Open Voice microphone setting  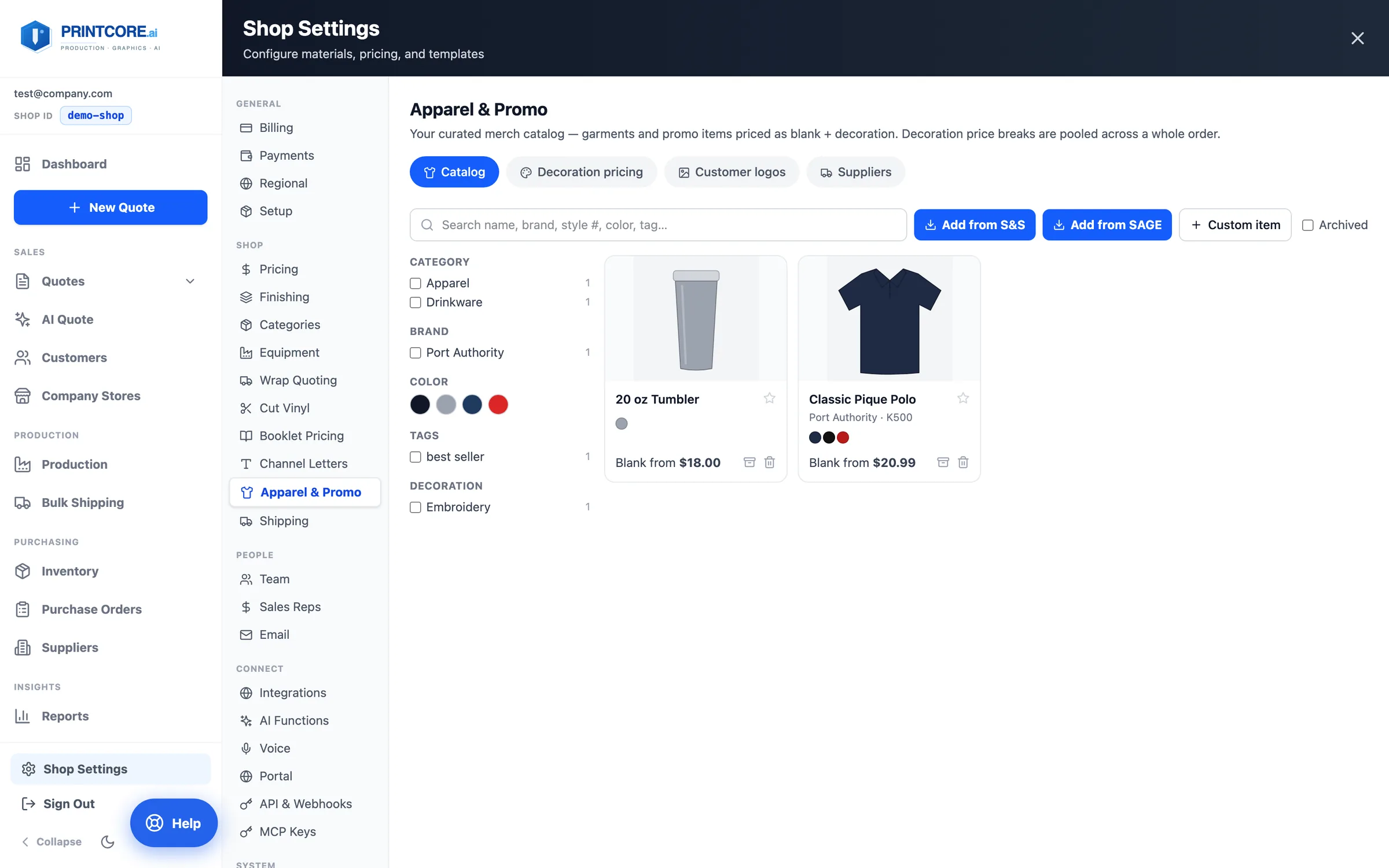[275, 748]
